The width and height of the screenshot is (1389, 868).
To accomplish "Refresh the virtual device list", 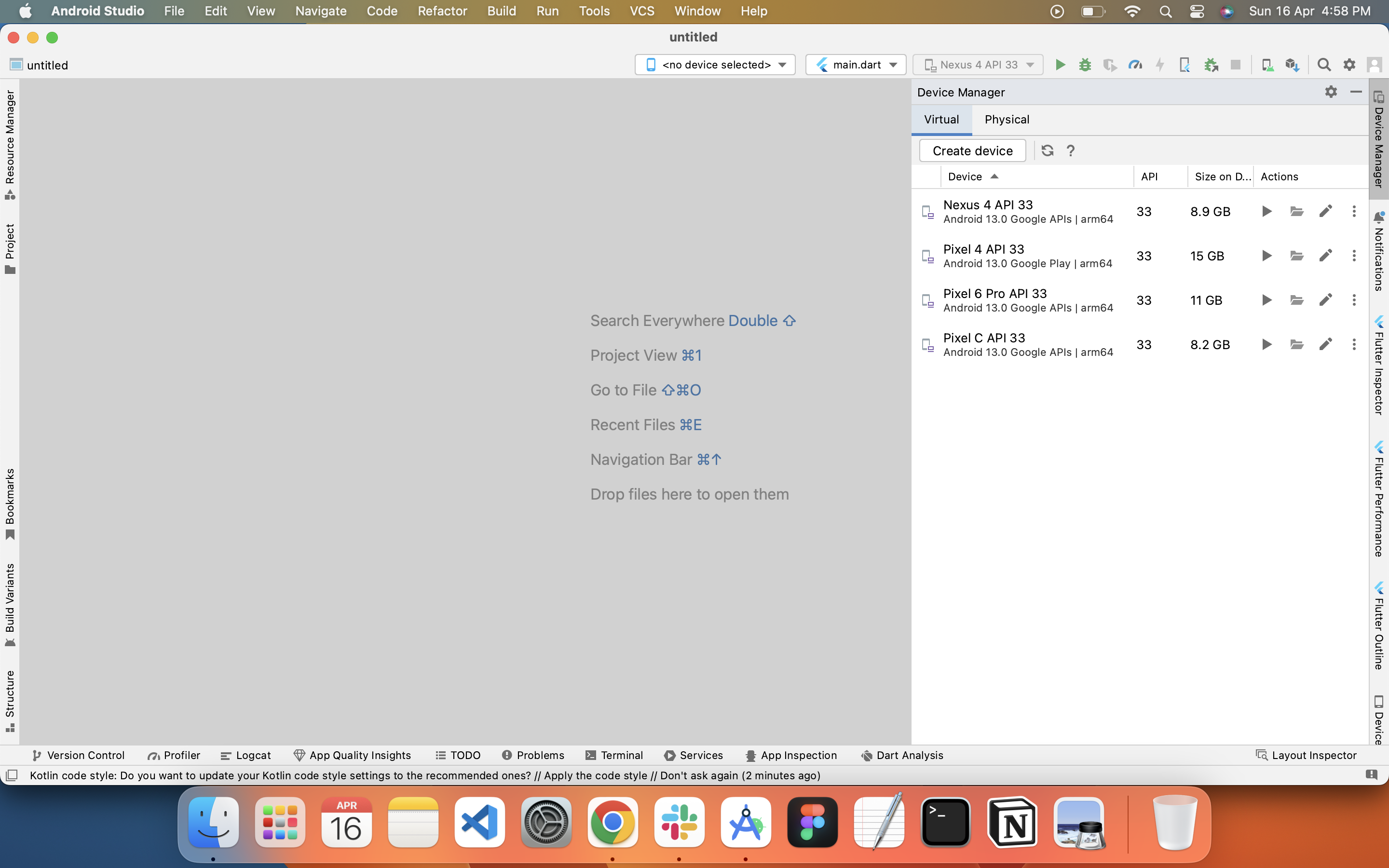I will [x=1047, y=150].
